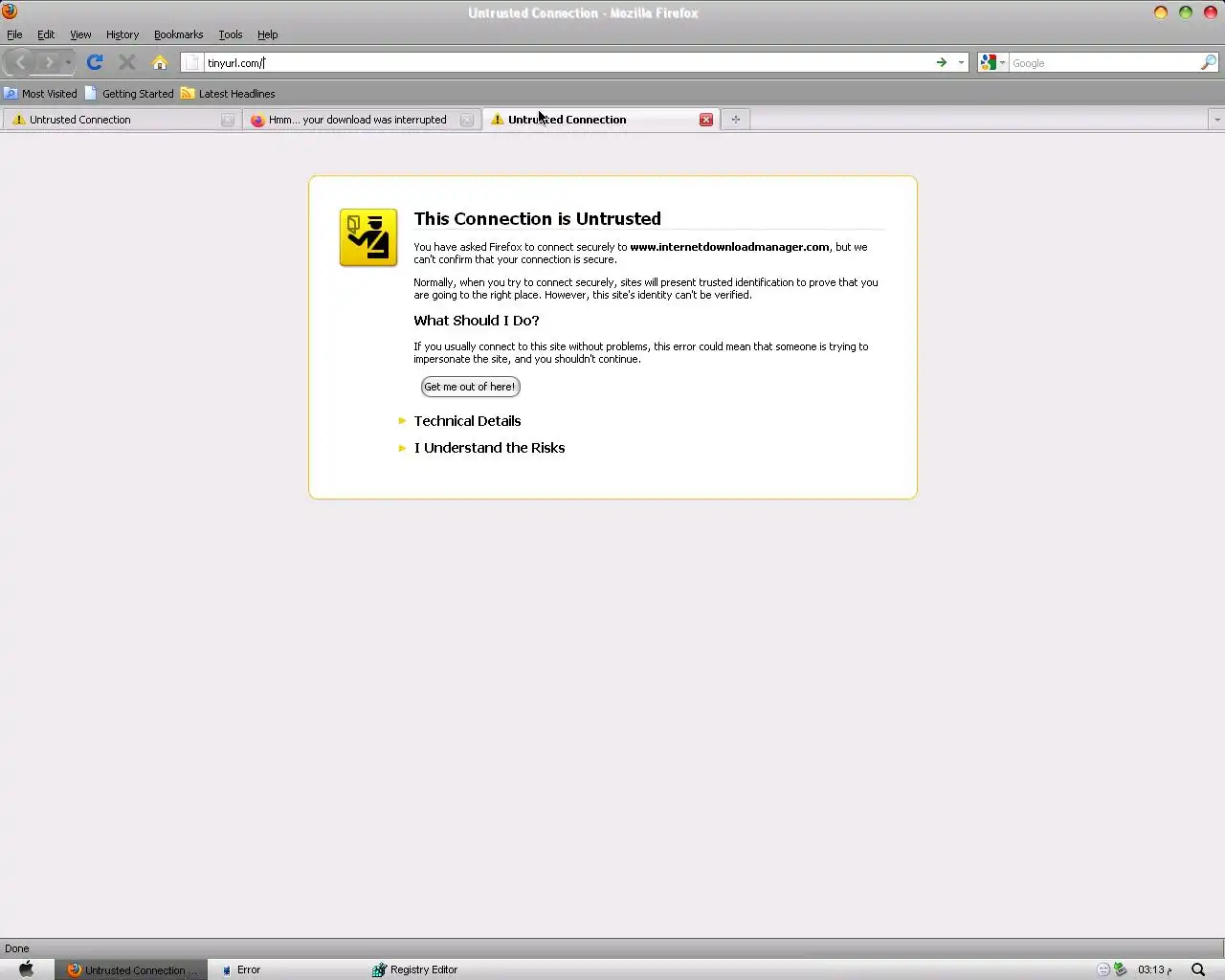Switch to the Error window in taskbar
Viewport: 1225px width, 980px height.
241,969
